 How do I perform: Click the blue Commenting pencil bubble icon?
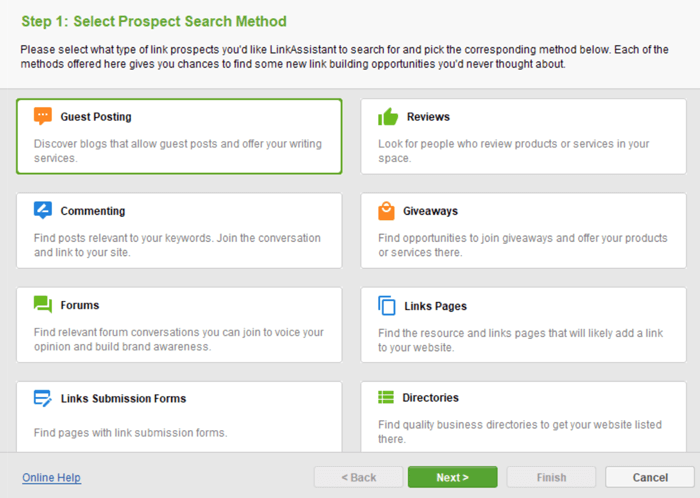pos(42,210)
